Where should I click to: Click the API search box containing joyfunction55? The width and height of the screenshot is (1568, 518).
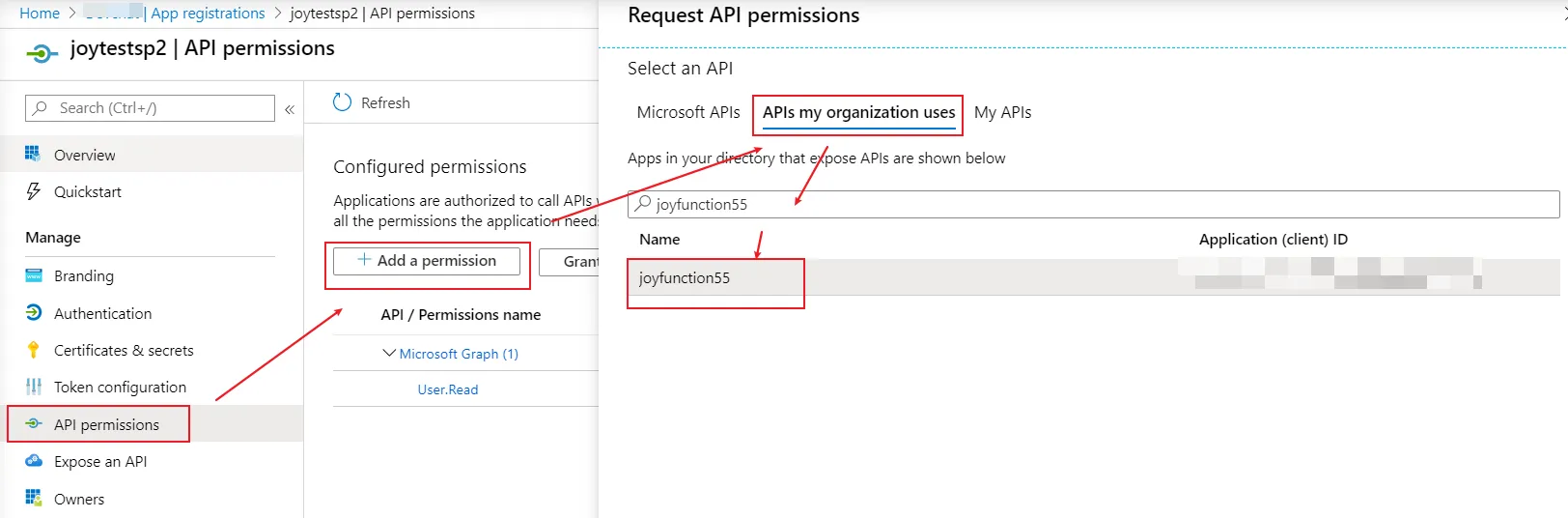[1093, 204]
